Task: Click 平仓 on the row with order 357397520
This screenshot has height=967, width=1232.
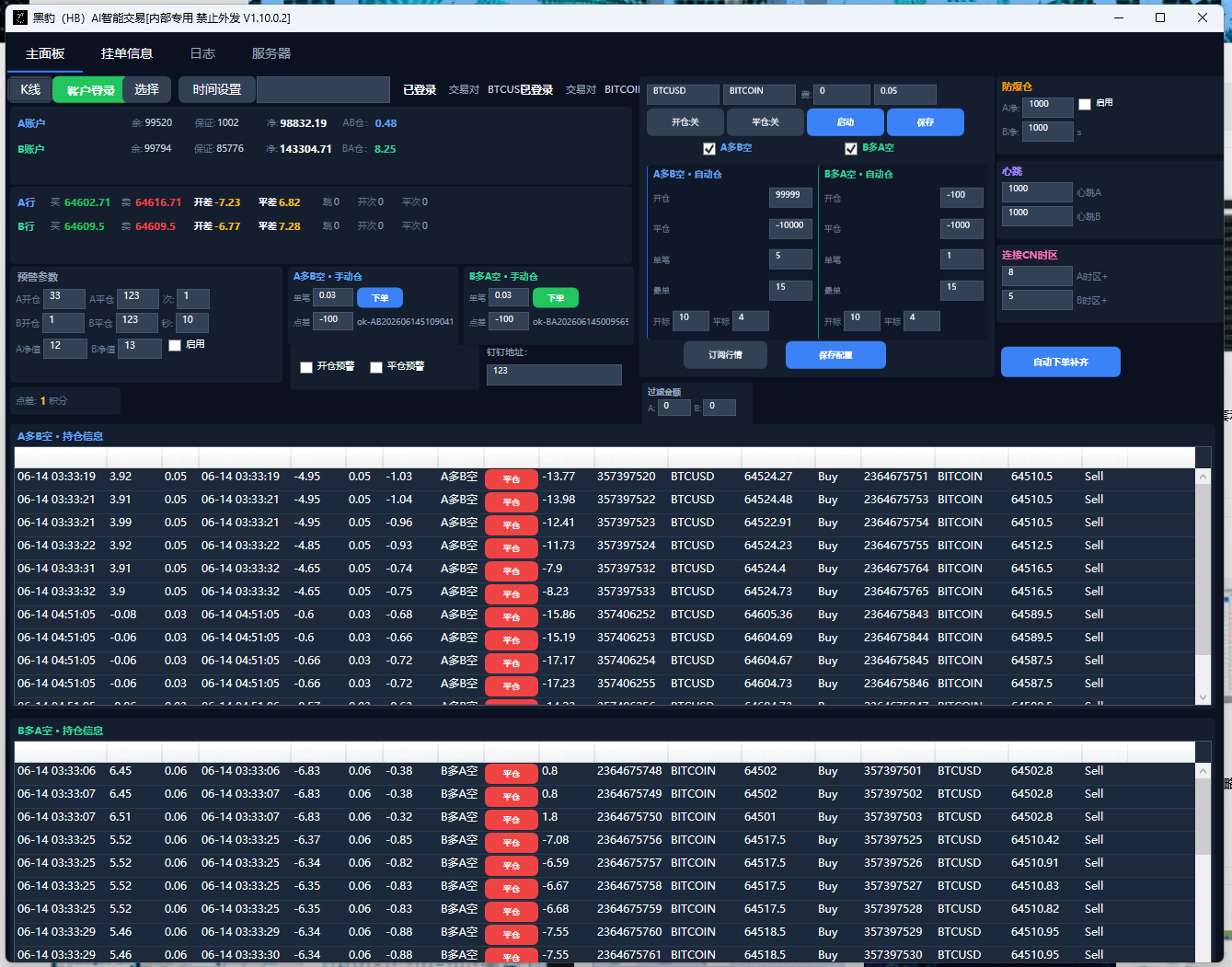Action: pyautogui.click(x=512, y=479)
